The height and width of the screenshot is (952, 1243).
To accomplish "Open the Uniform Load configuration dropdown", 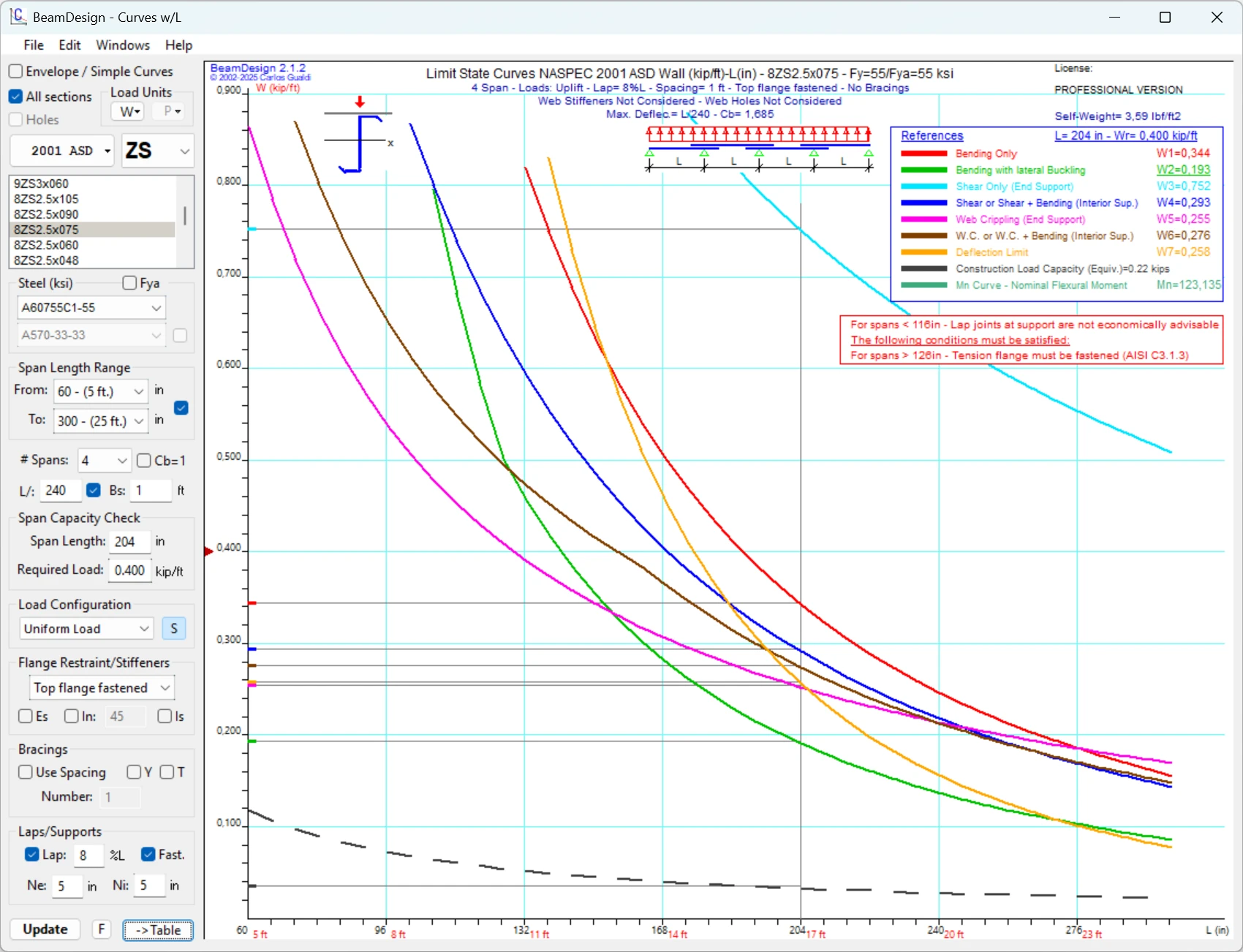I will point(86,629).
